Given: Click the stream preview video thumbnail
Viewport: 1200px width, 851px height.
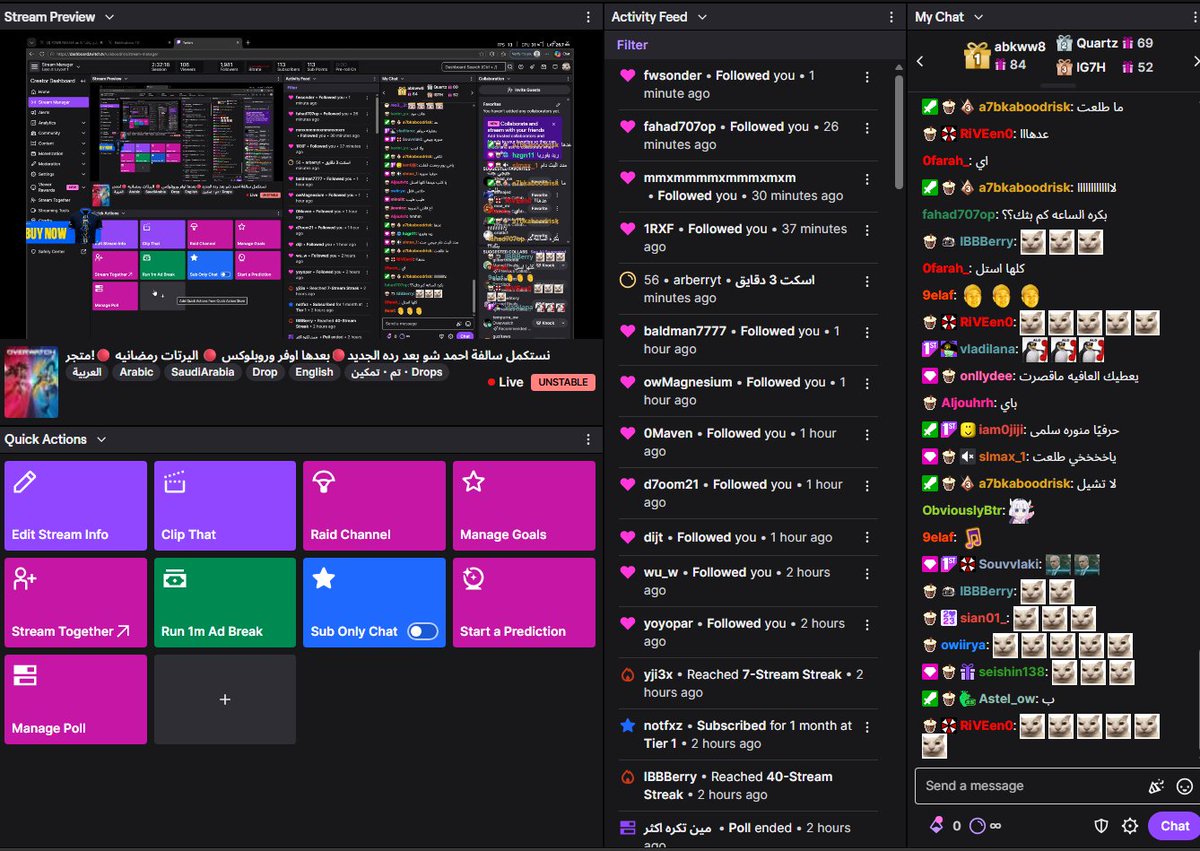Looking at the screenshot, I should (301, 187).
